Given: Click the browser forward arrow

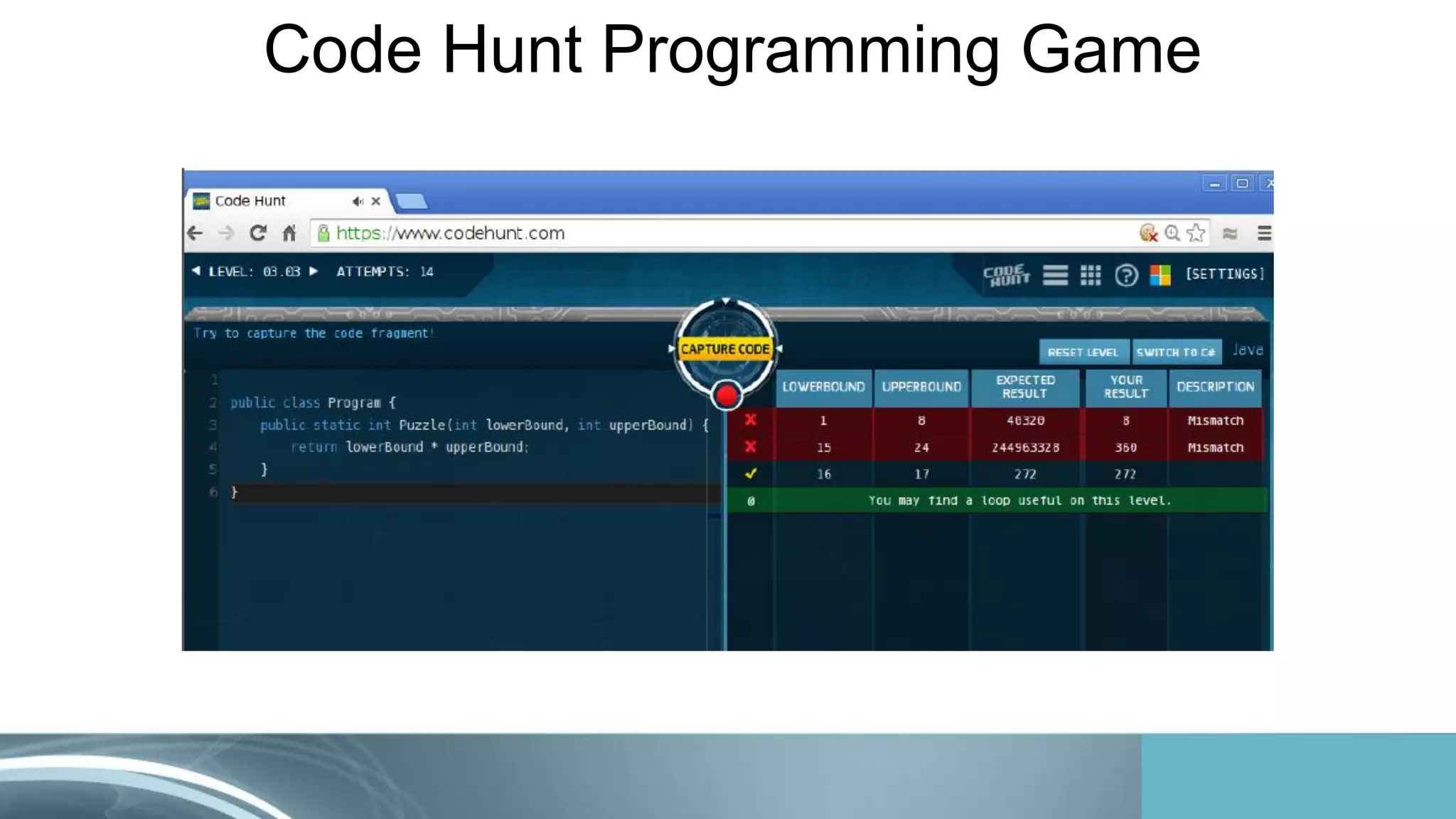Looking at the screenshot, I should point(226,233).
